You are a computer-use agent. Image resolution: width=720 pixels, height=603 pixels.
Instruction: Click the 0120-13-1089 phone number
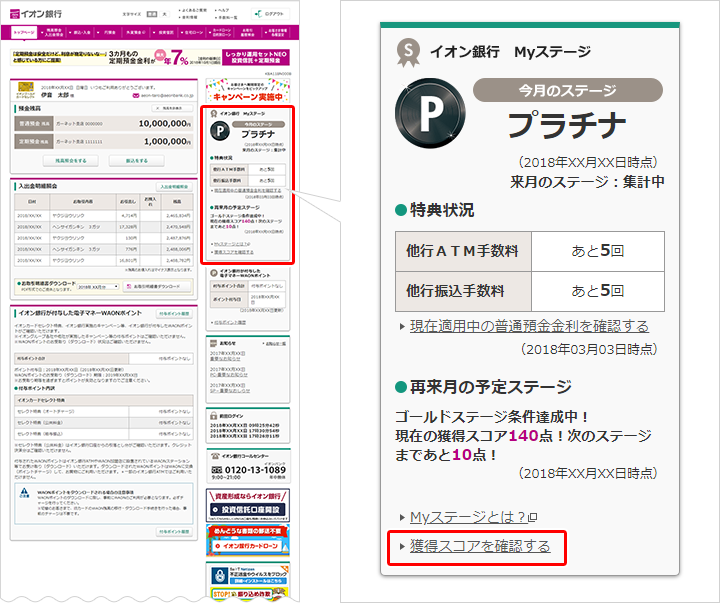tap(255, 470)
